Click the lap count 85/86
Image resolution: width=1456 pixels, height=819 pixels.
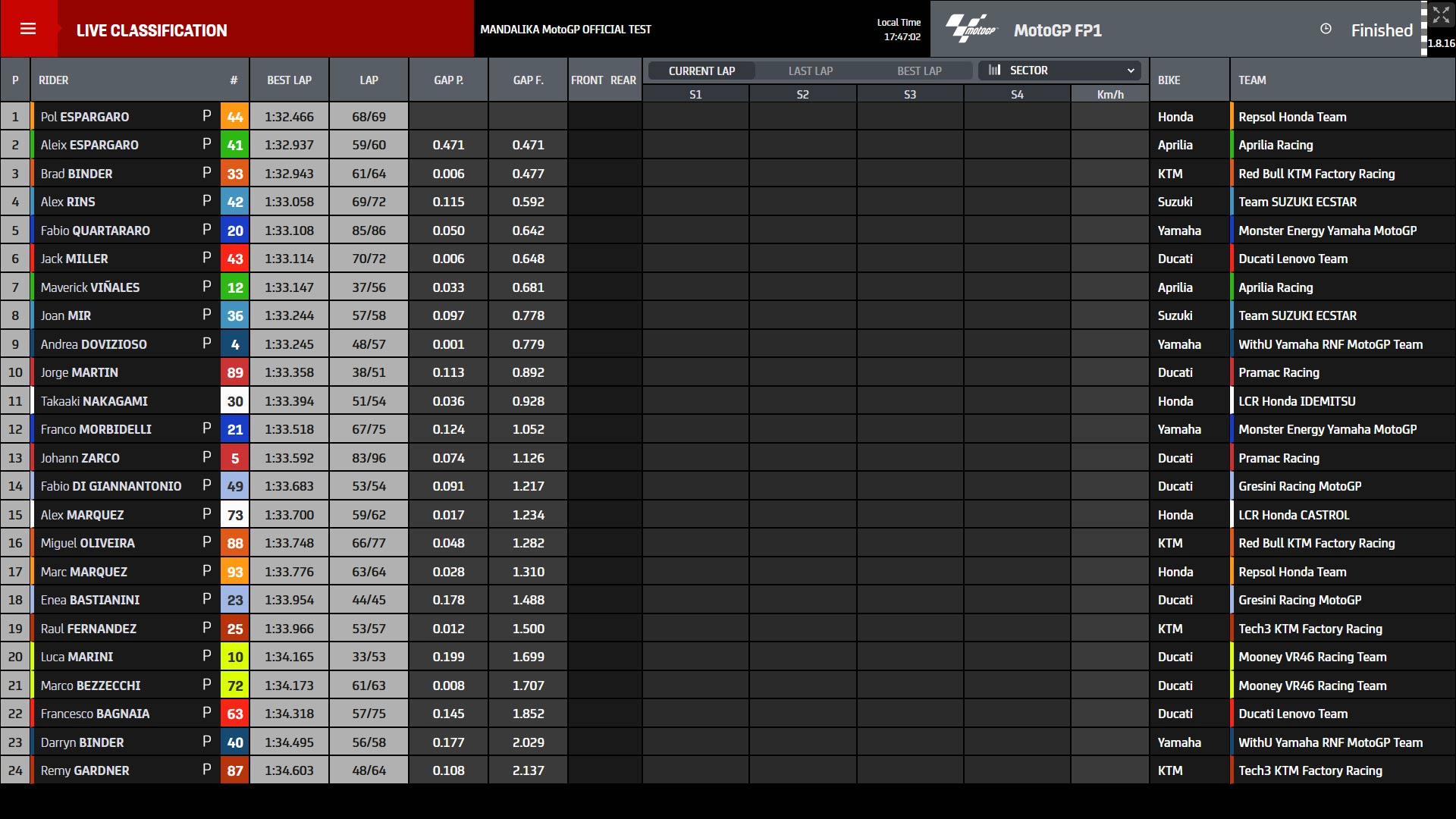tap(369, 231)
